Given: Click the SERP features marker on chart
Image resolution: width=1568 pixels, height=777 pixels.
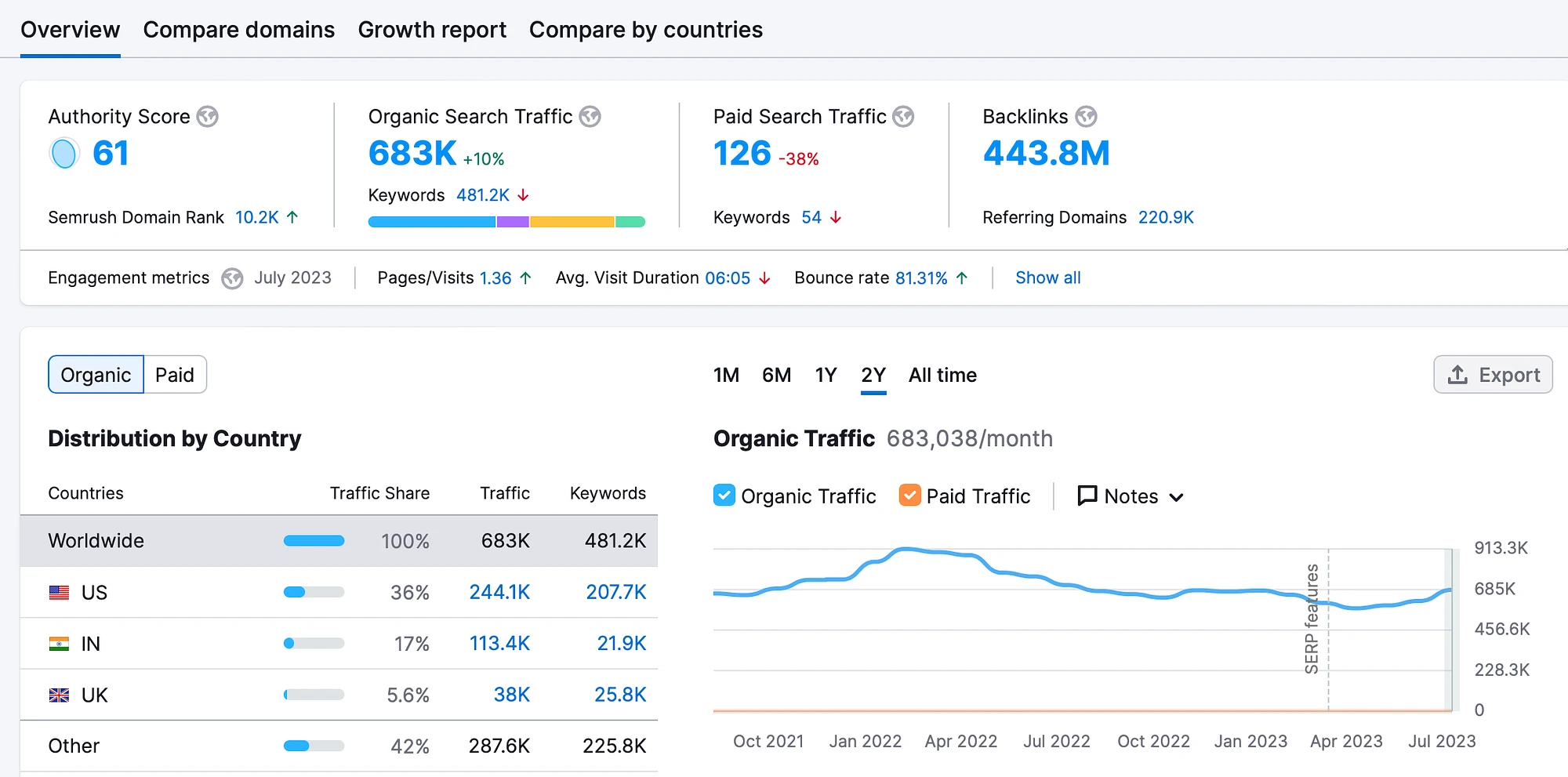Looking at the screenshot, I should (1312, 619).
